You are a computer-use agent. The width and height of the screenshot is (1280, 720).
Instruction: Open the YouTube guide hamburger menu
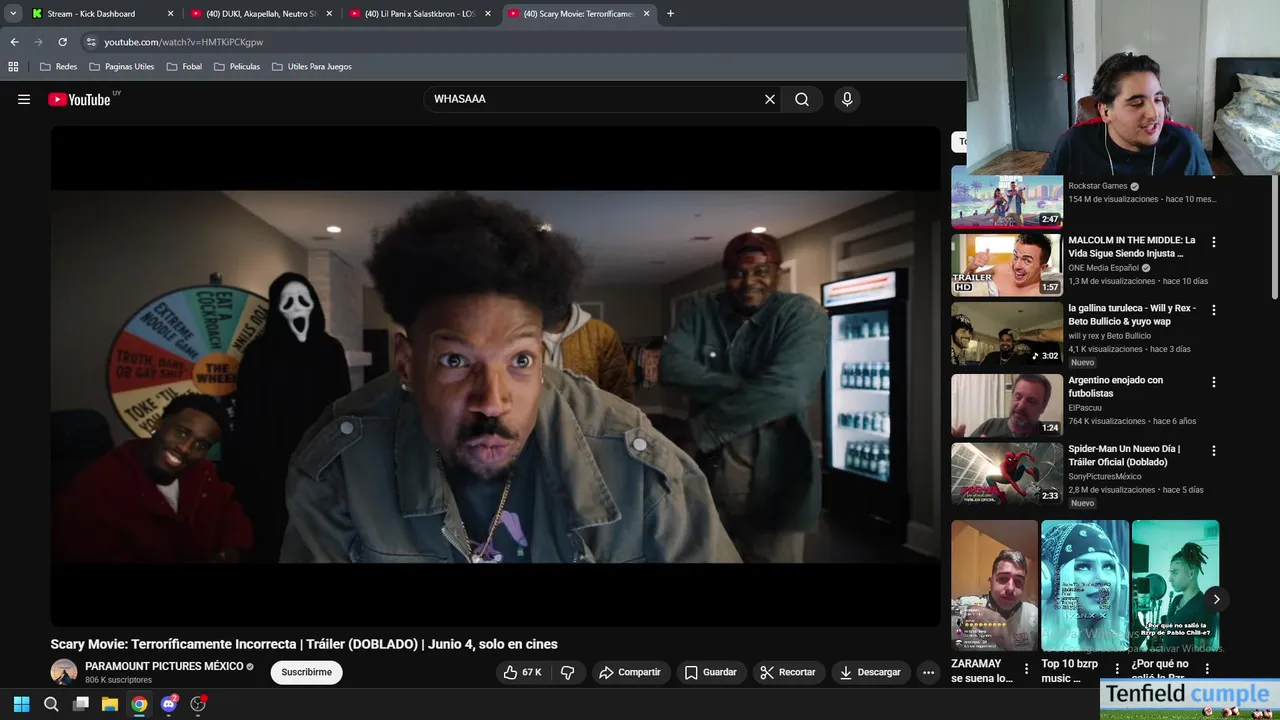tap(24, 99)
